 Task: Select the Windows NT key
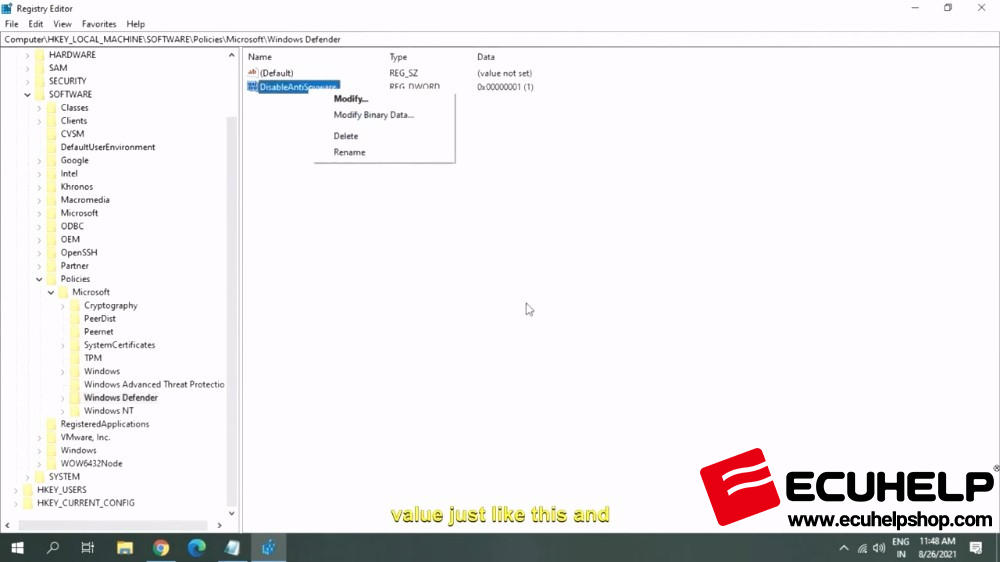pyautogui.click(x=108, y=411)
